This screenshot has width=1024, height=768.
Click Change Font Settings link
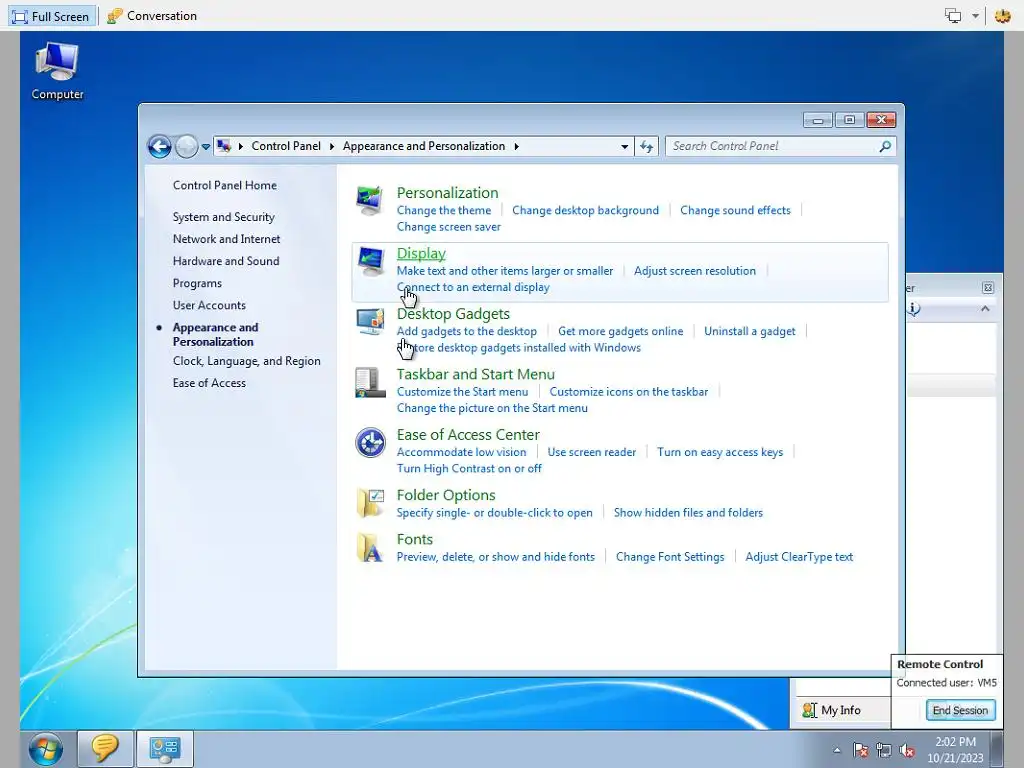click(670, 557)
